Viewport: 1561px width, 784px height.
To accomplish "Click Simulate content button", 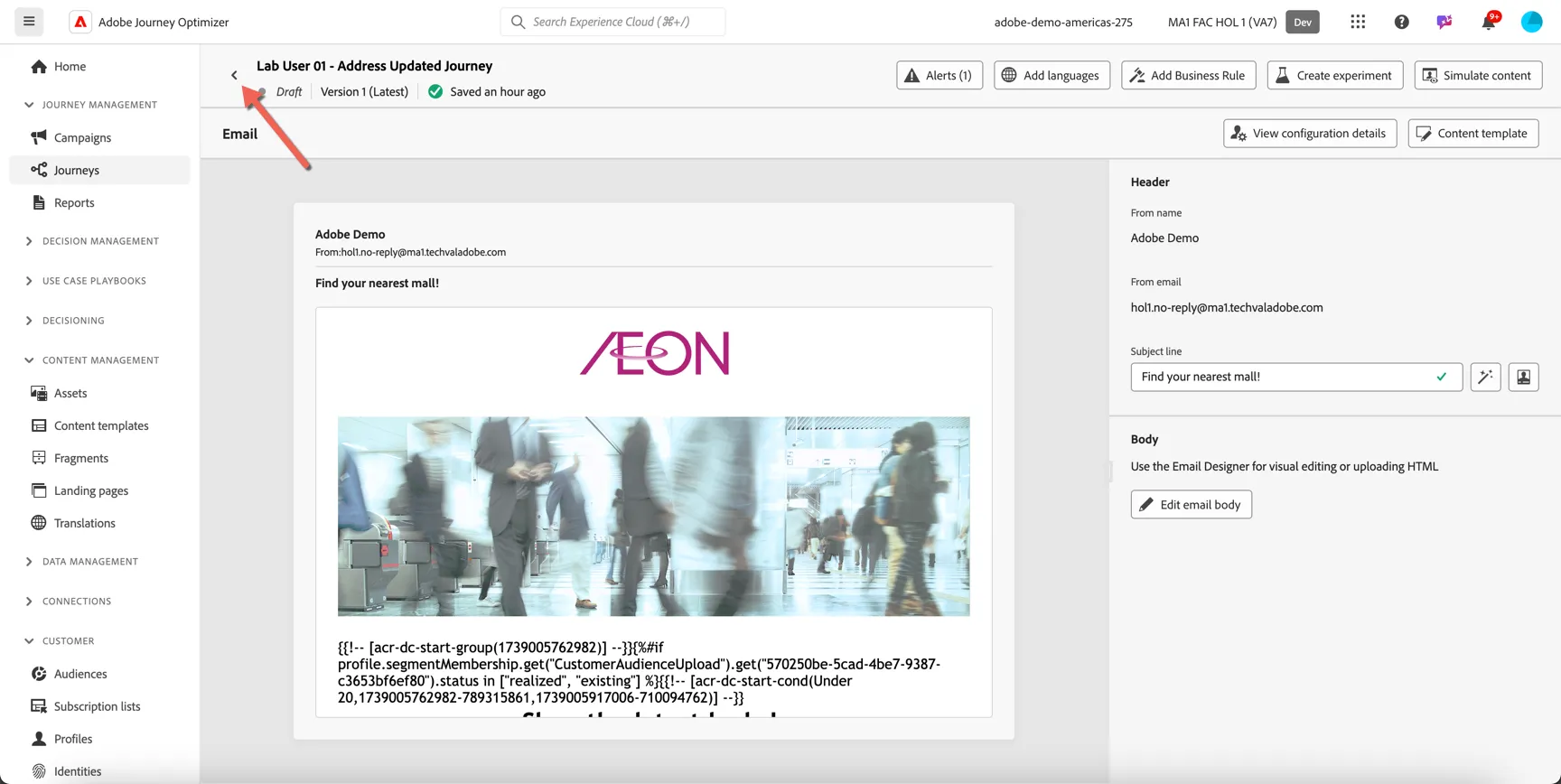I will pos(1478,75).
